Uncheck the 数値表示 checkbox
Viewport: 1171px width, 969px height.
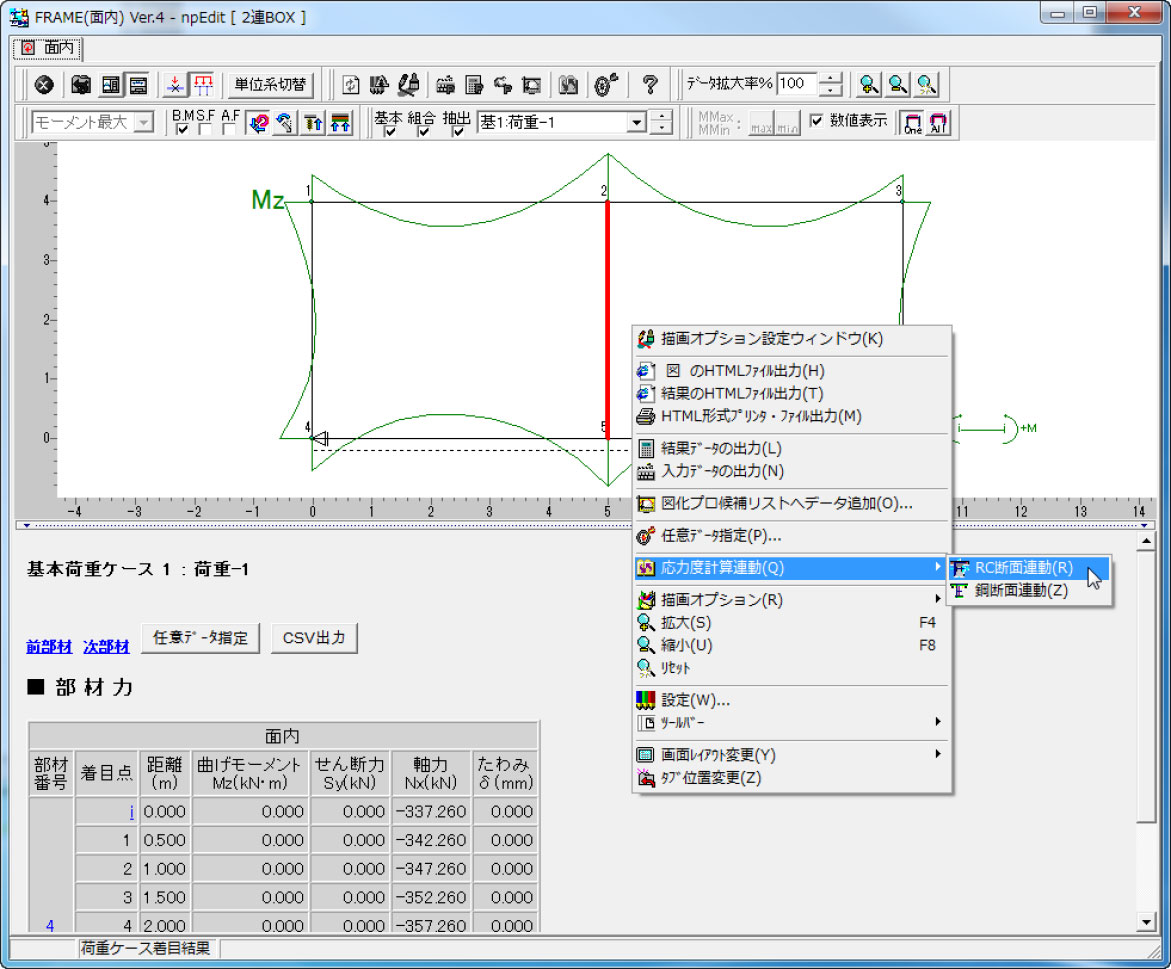[x=816, y=120]
